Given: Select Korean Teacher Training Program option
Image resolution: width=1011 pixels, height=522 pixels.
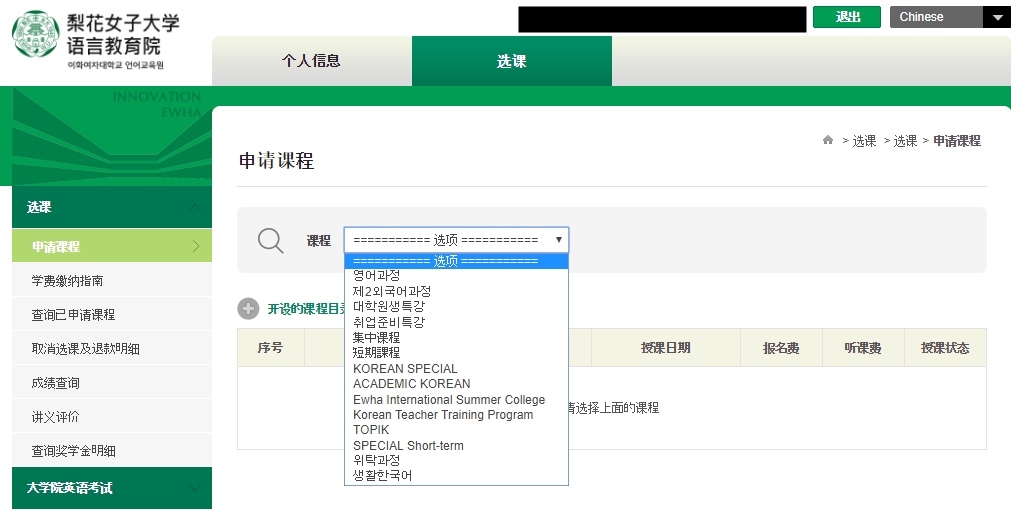Looking at the screenshot, I should point(456,414).
